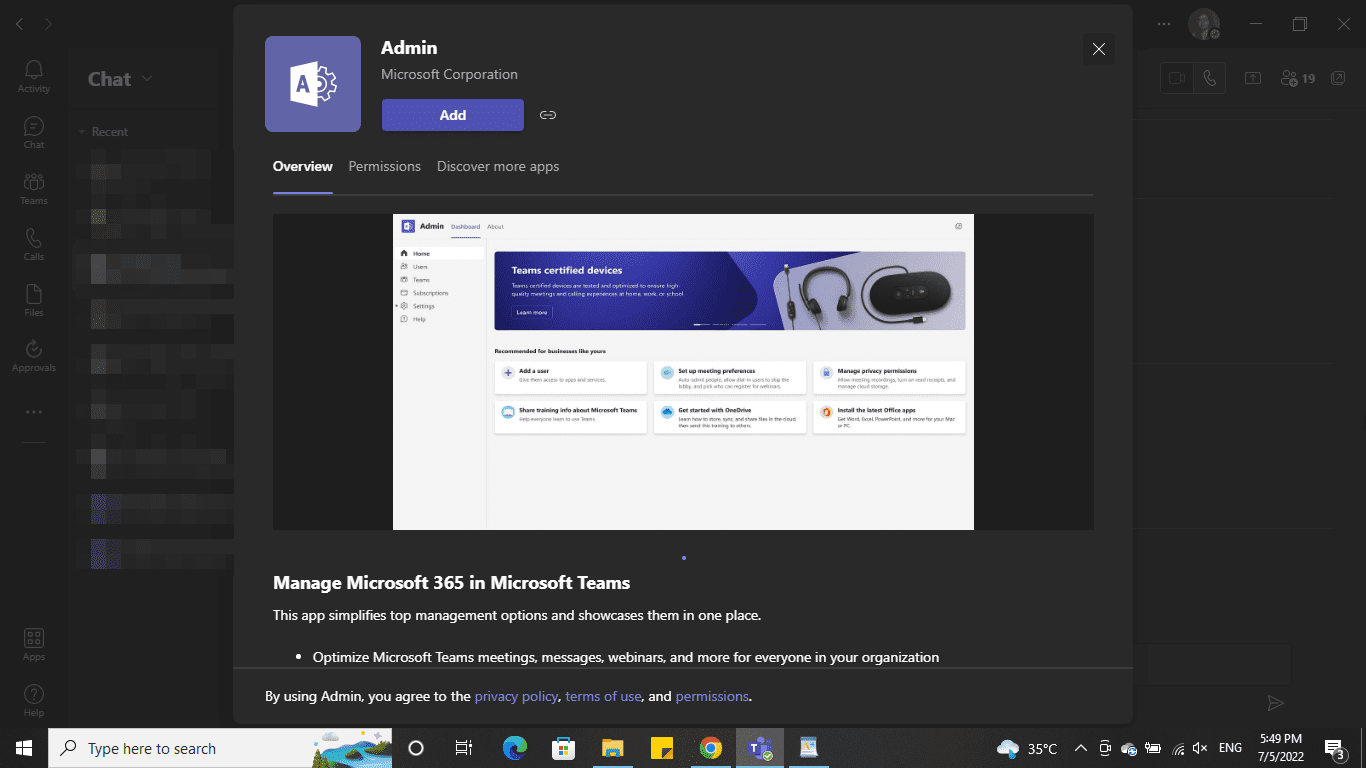1366x768 pixels.
Task: Open the Discover more apps tab
Action: click(497, 167)
